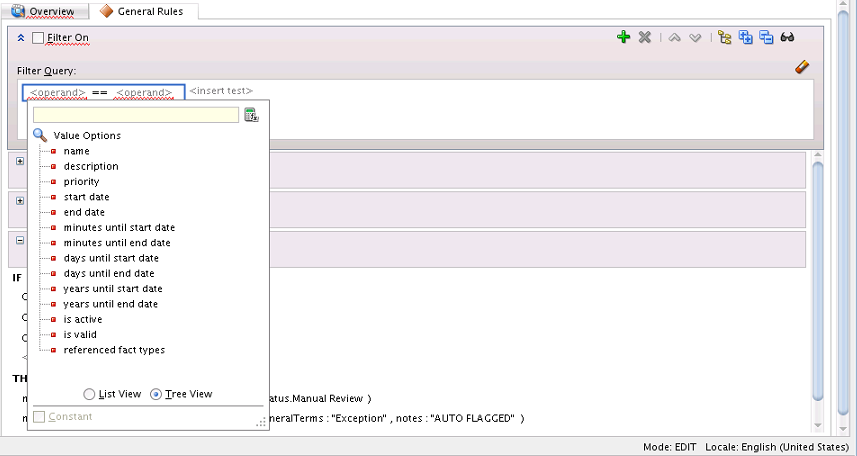Select the List View radio button
Viewport: 857px width, 456px height.
pos(89,394)
